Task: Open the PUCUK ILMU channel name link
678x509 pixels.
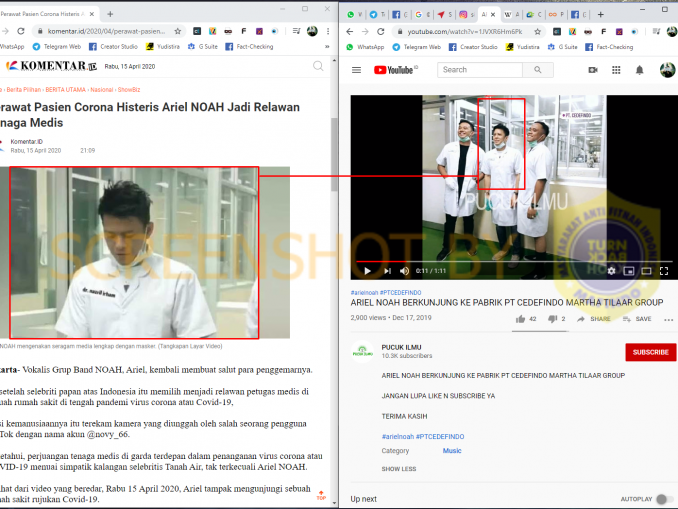Action: coord(401,347)
